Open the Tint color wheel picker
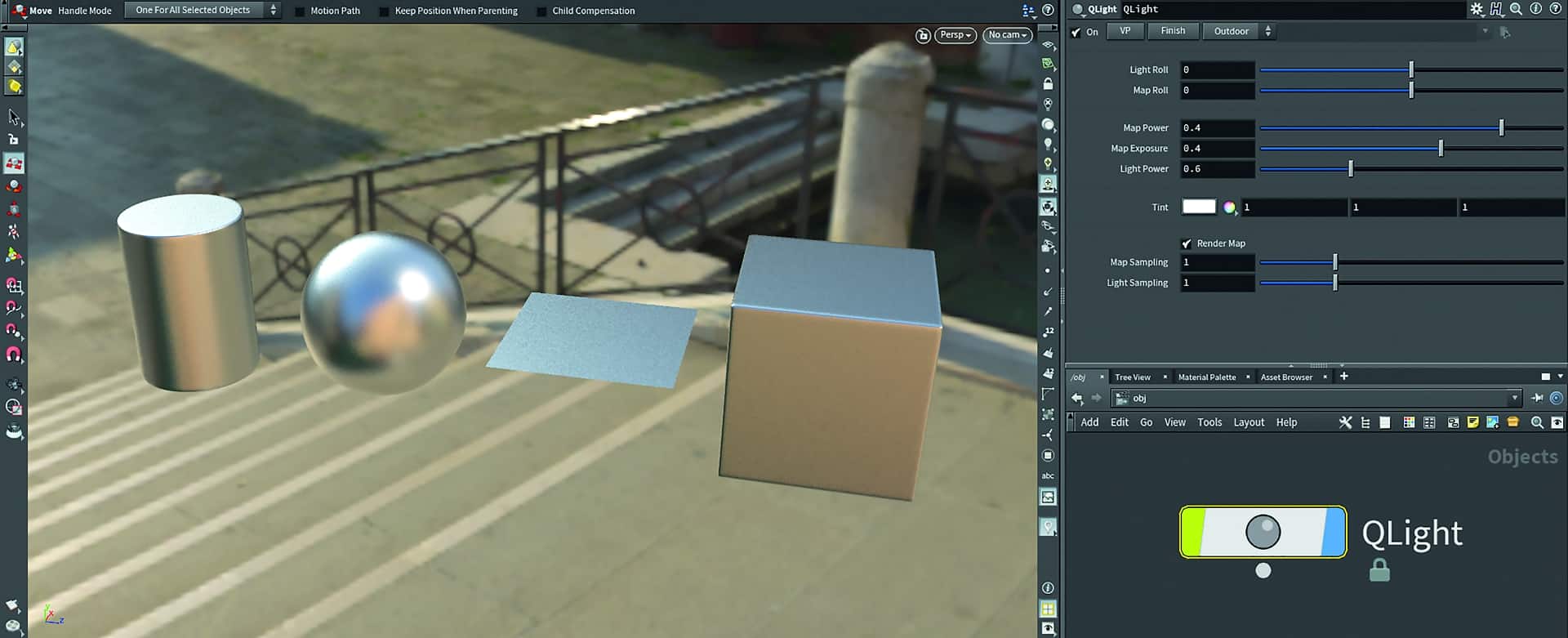 tap(1229, 207)
